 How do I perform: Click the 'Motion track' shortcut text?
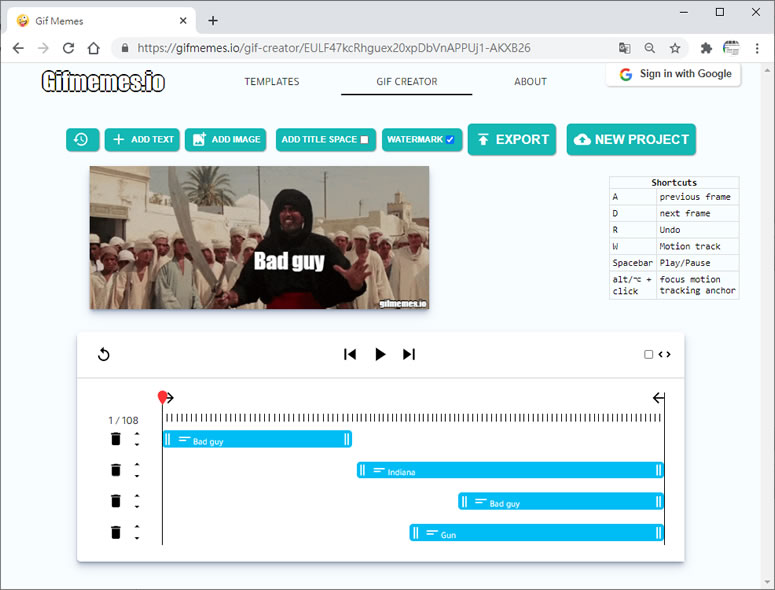point(689,246)
